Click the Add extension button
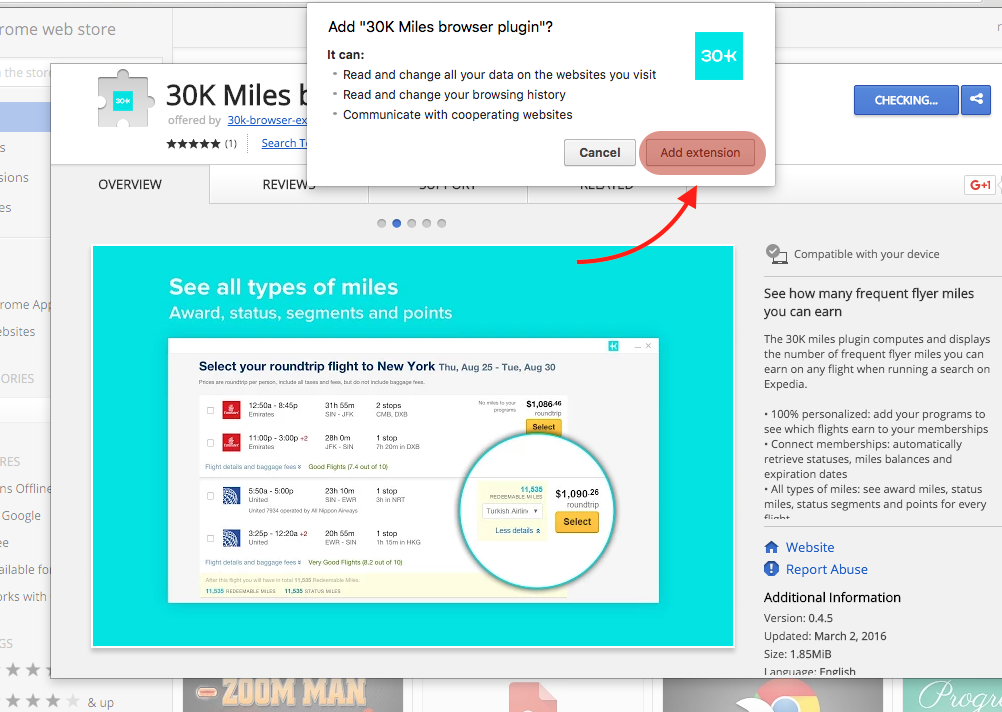 point(700,153)
